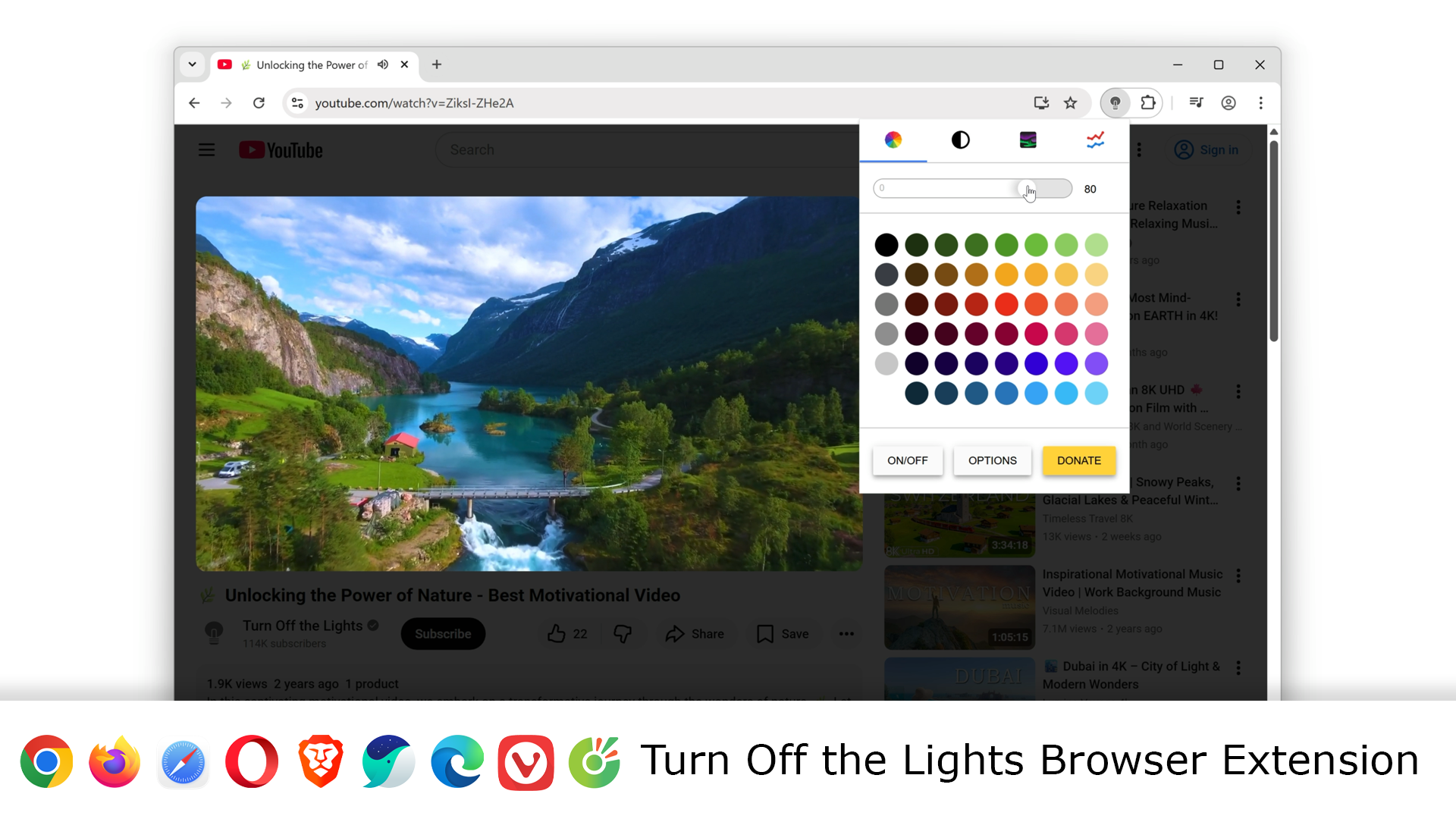Open Chrome's three-dot menu

(1261, 102)
